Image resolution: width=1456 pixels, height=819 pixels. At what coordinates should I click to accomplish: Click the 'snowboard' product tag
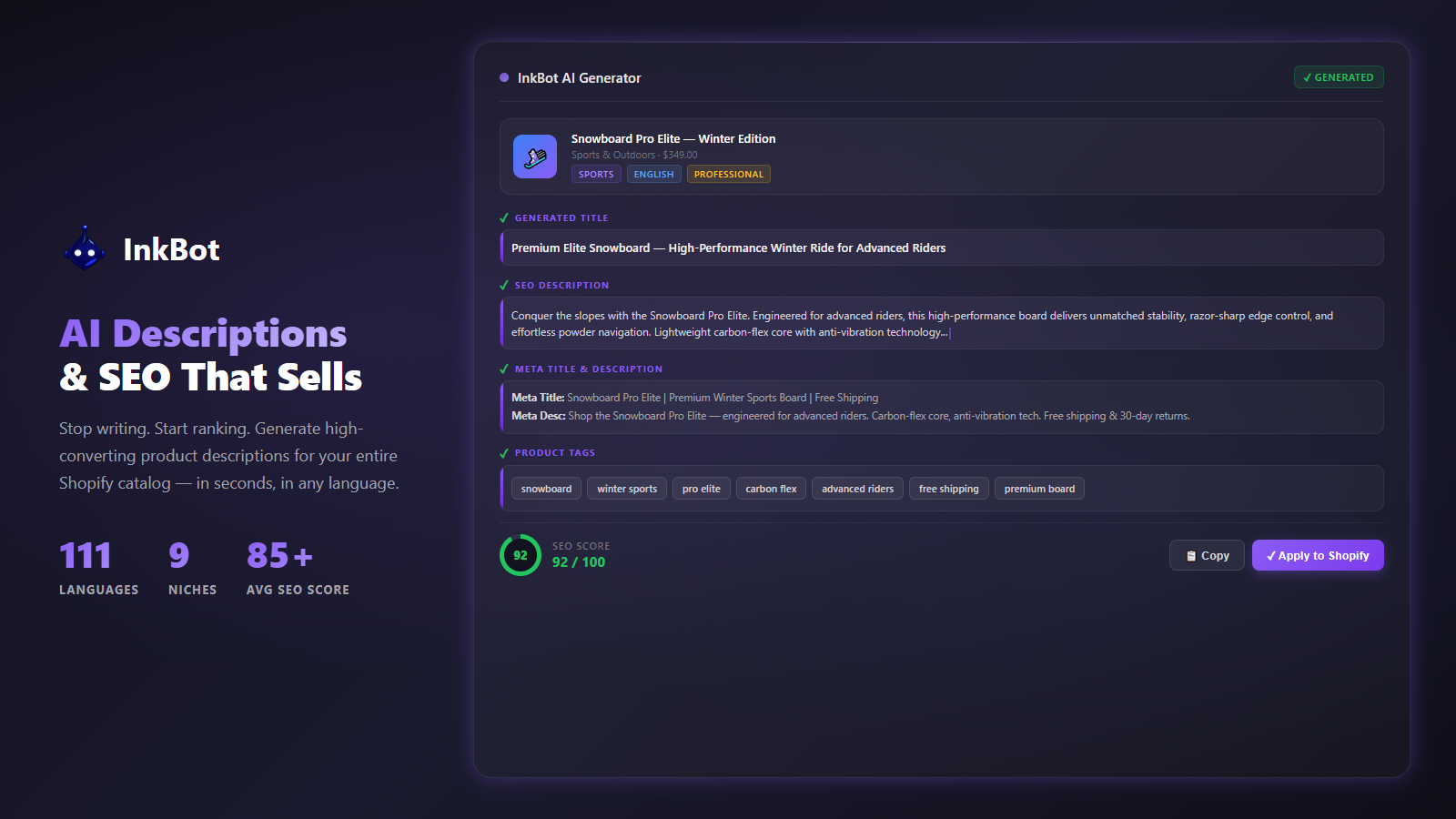[546, 489]
